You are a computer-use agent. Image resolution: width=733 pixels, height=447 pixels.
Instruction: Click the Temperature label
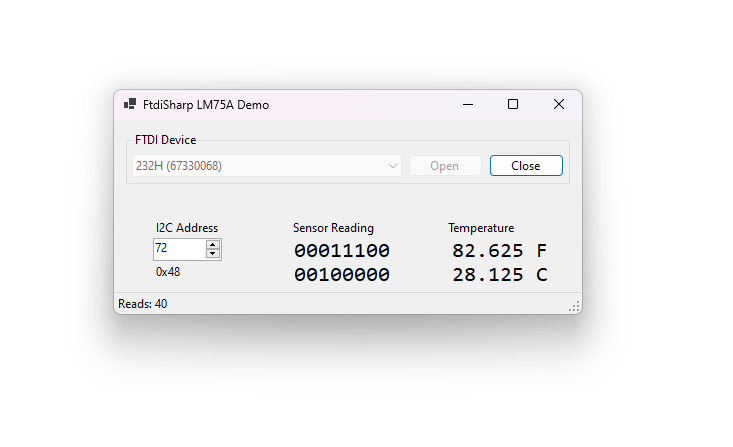(481, 228)
